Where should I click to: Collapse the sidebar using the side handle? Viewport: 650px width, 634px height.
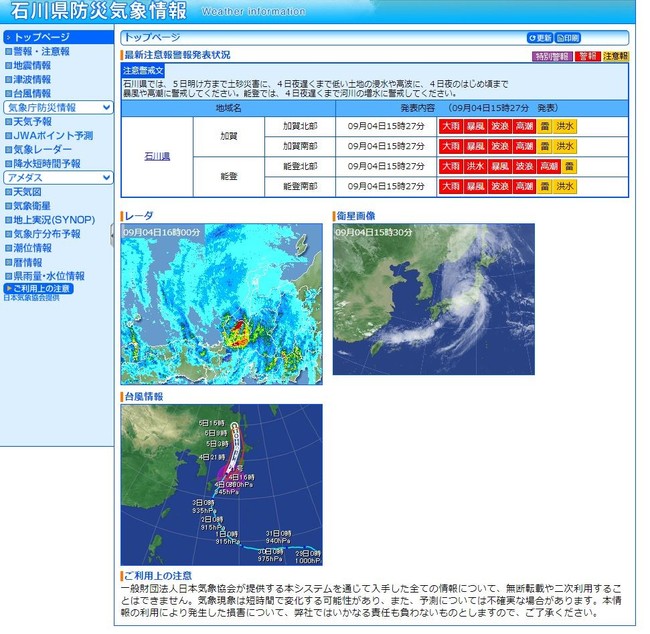tap(112, 235)
